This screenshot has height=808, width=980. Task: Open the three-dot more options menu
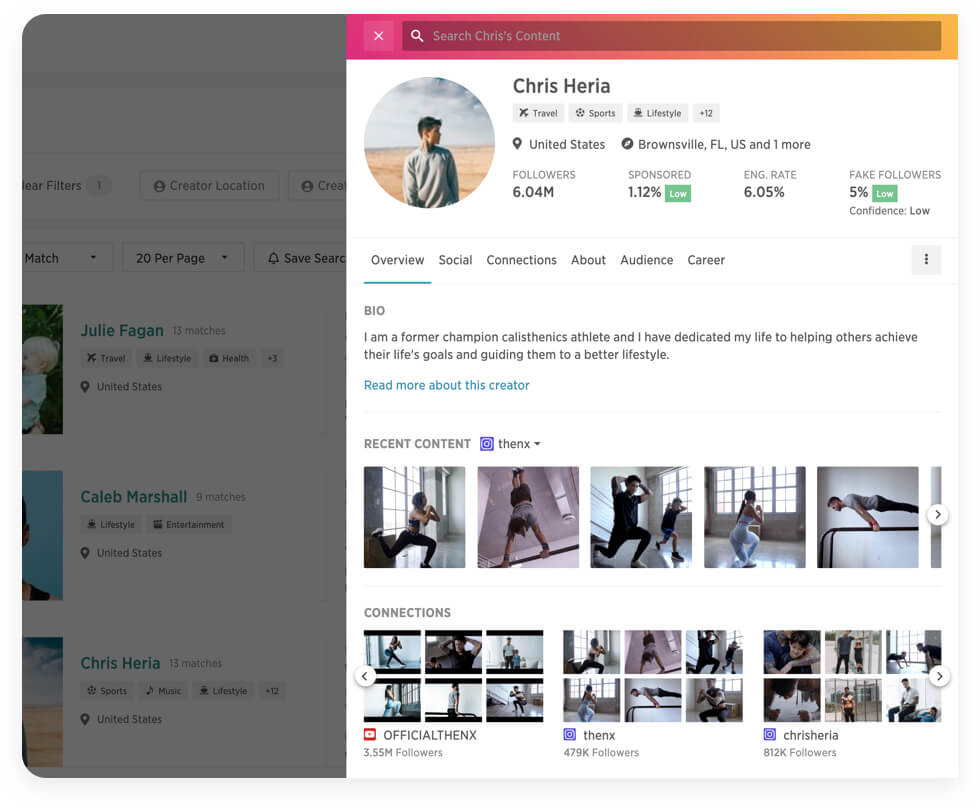(926, 259)
